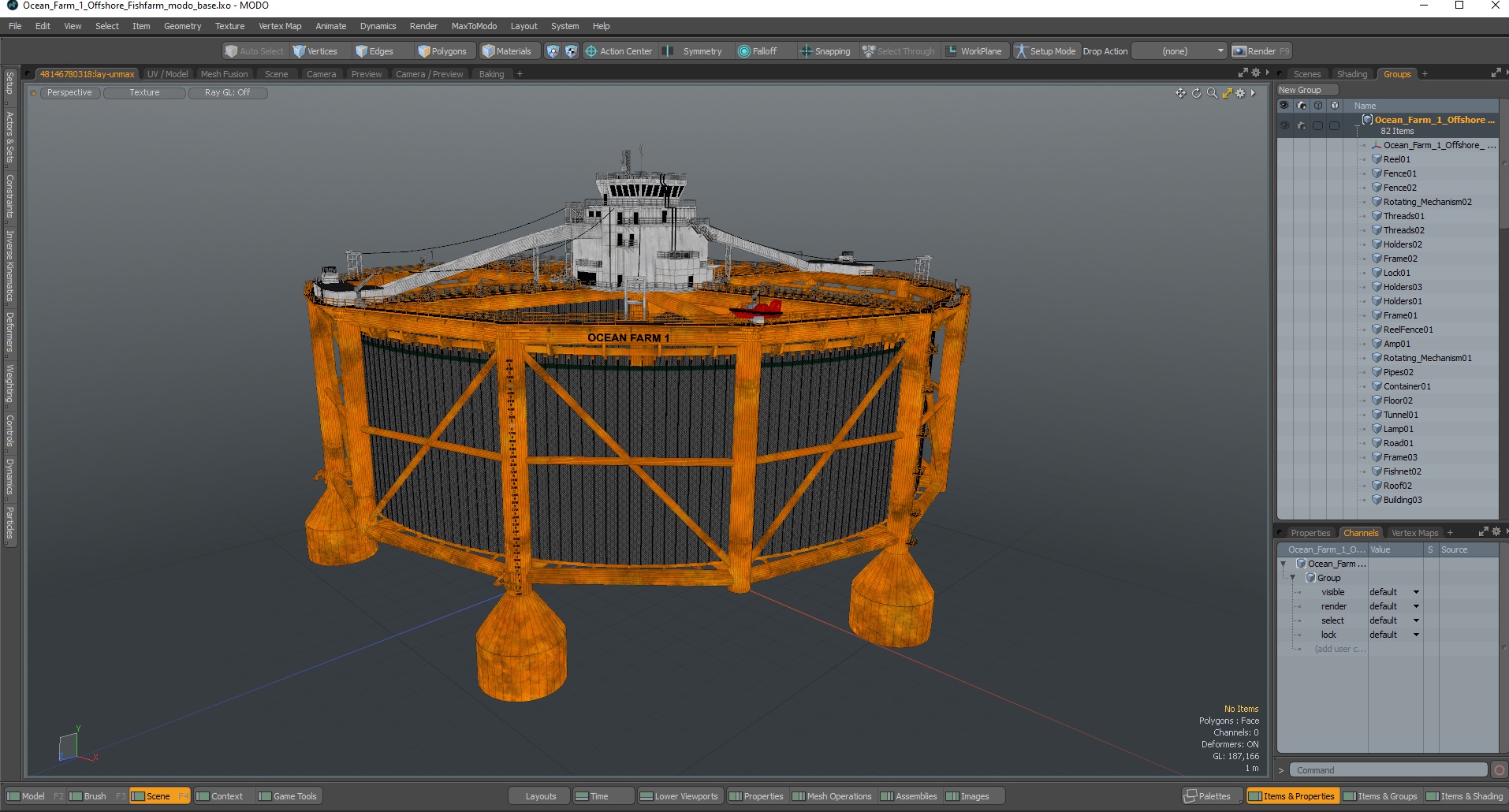Toggle Select Through

pos(899,51)
